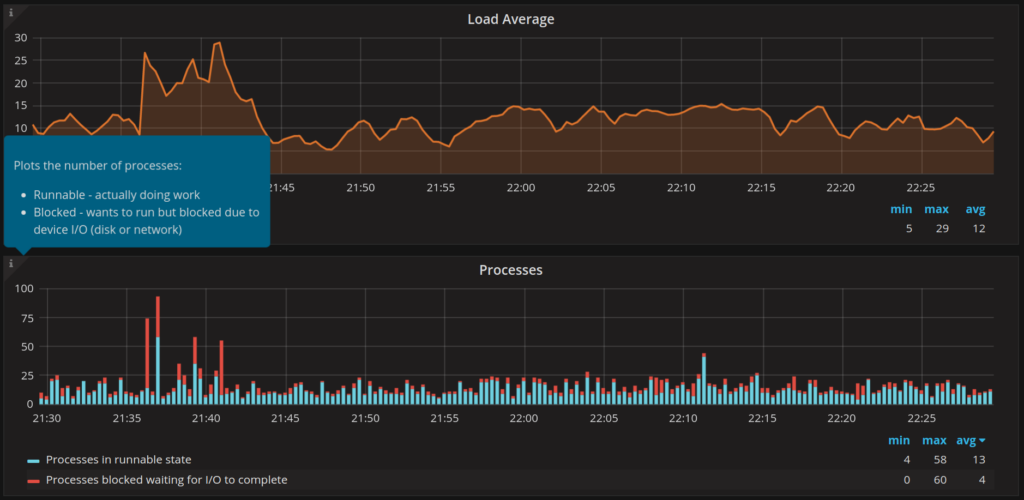Click the Load Average max value 29

(942, 228)
